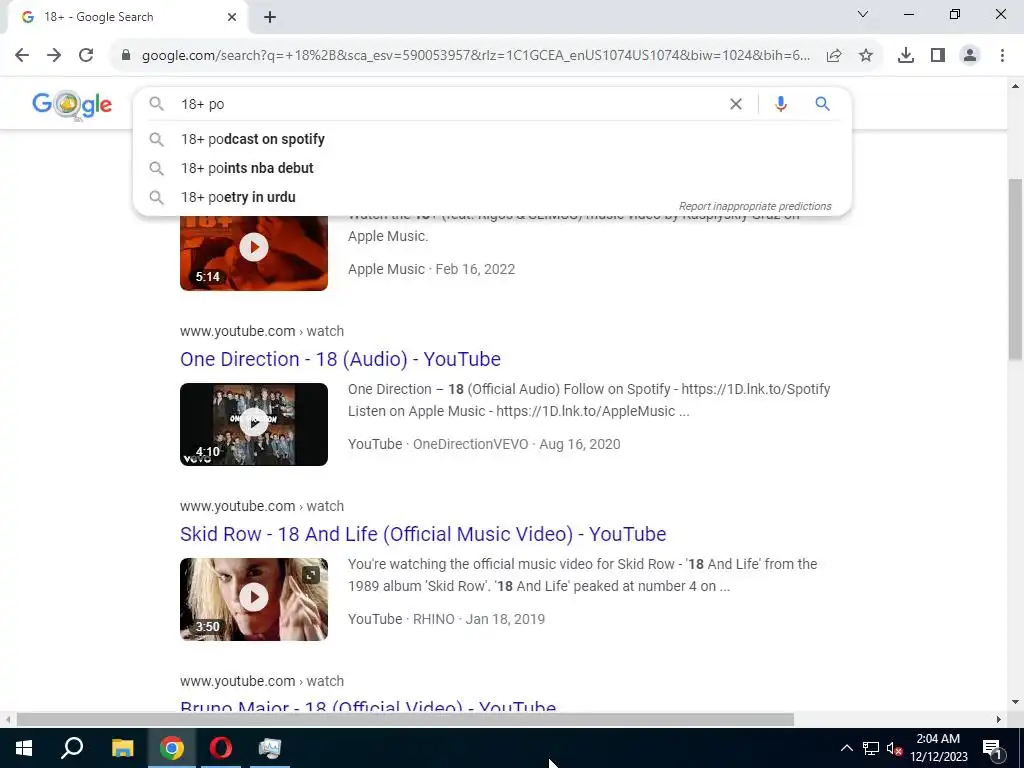Go forward to the next page
This screenshot has height=768, width=1024.
click(x=54, y=56)
